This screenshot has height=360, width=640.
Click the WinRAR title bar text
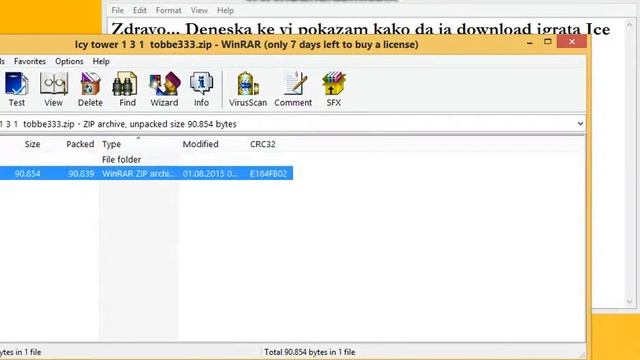(x=247, y=44)
